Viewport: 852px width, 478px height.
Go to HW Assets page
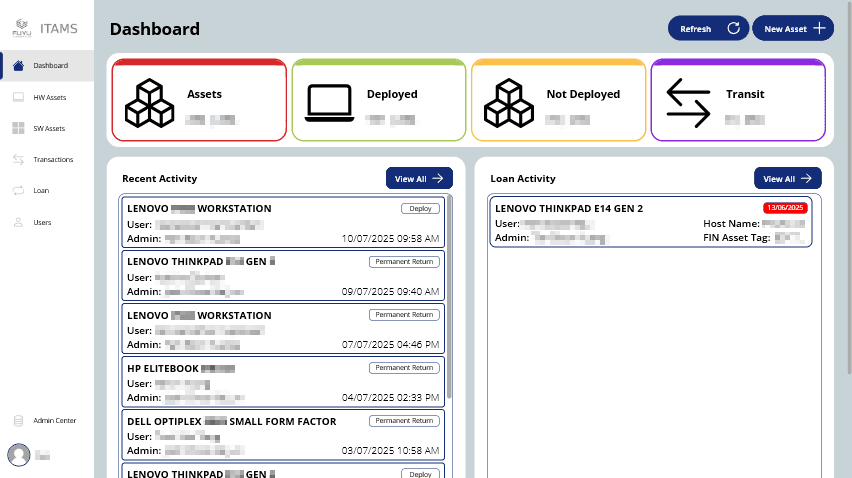[x=47, y=97]
